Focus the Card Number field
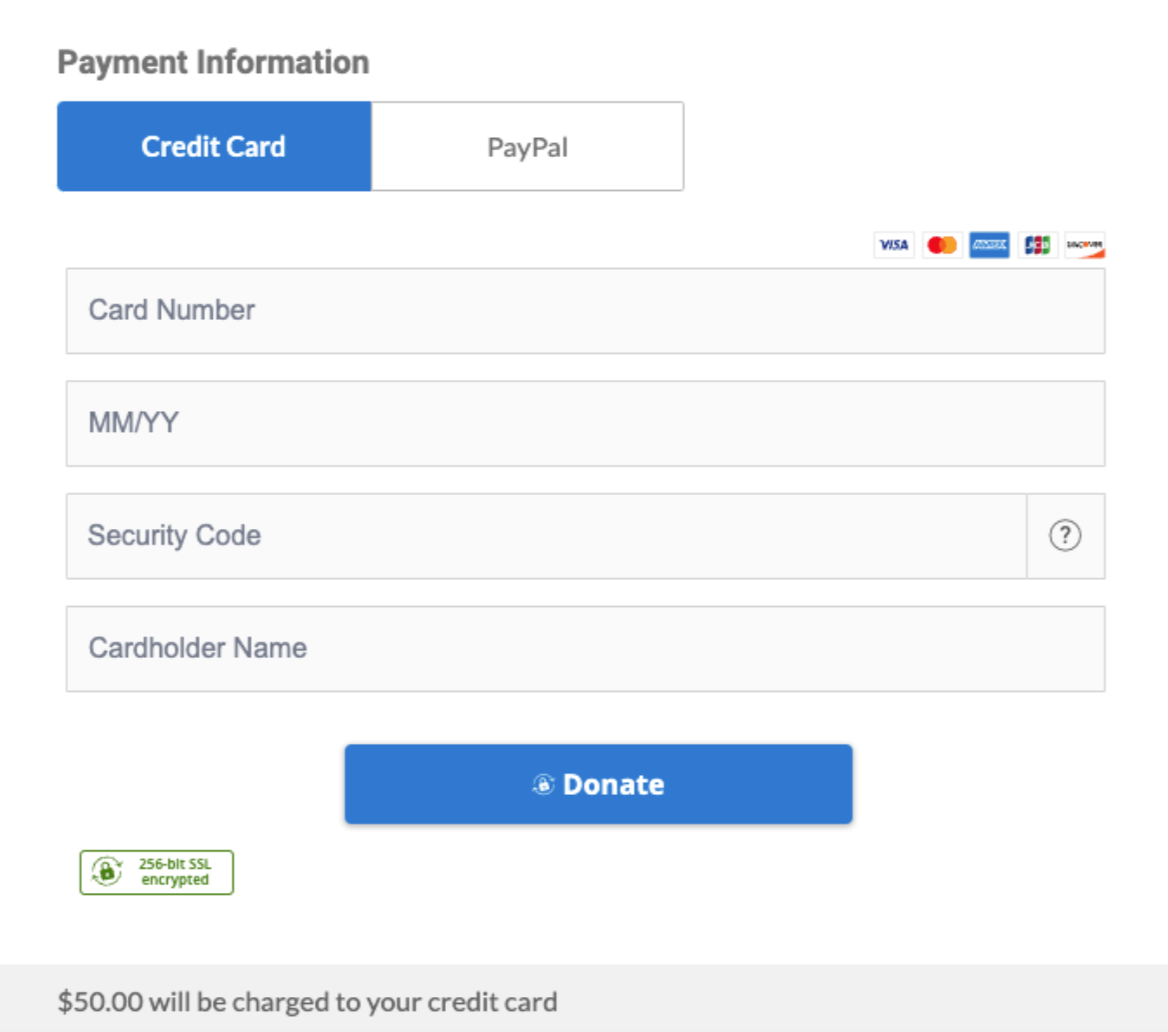The image size is (1168, 1032). click(x=585, y=310)
